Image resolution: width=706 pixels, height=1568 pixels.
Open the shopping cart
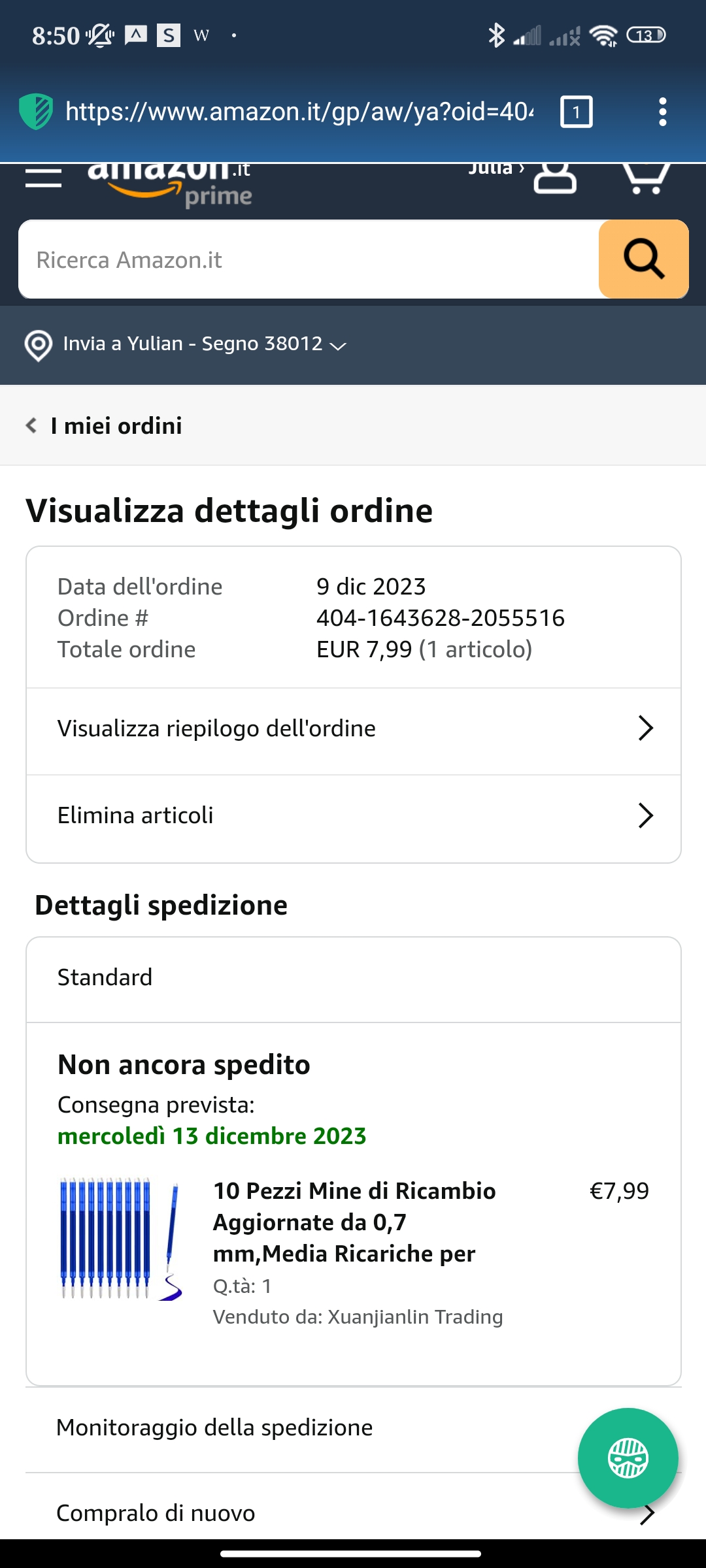[646, 179]
